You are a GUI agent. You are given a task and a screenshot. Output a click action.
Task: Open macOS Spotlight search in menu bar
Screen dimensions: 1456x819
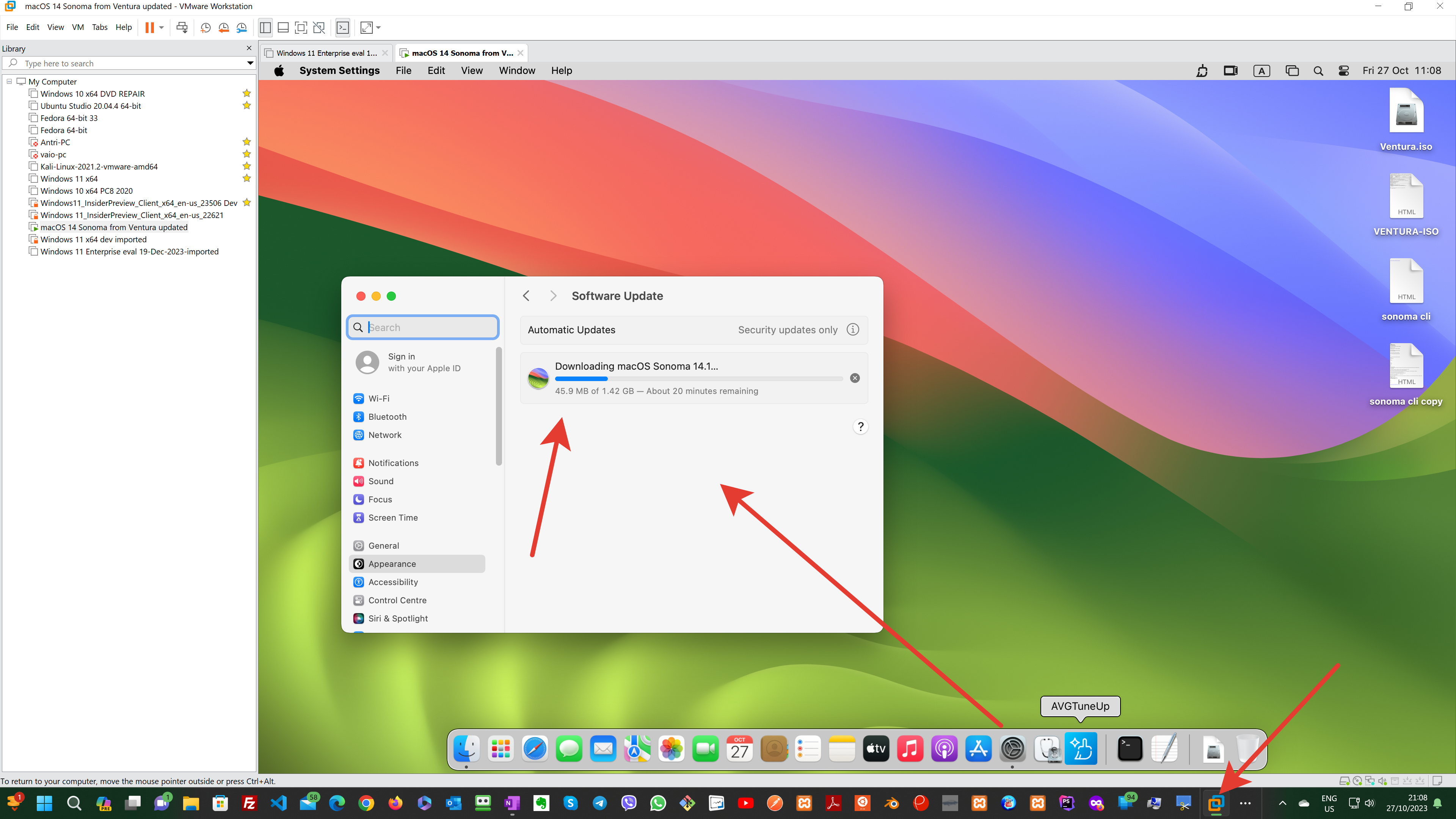(x=1318, y=71)
